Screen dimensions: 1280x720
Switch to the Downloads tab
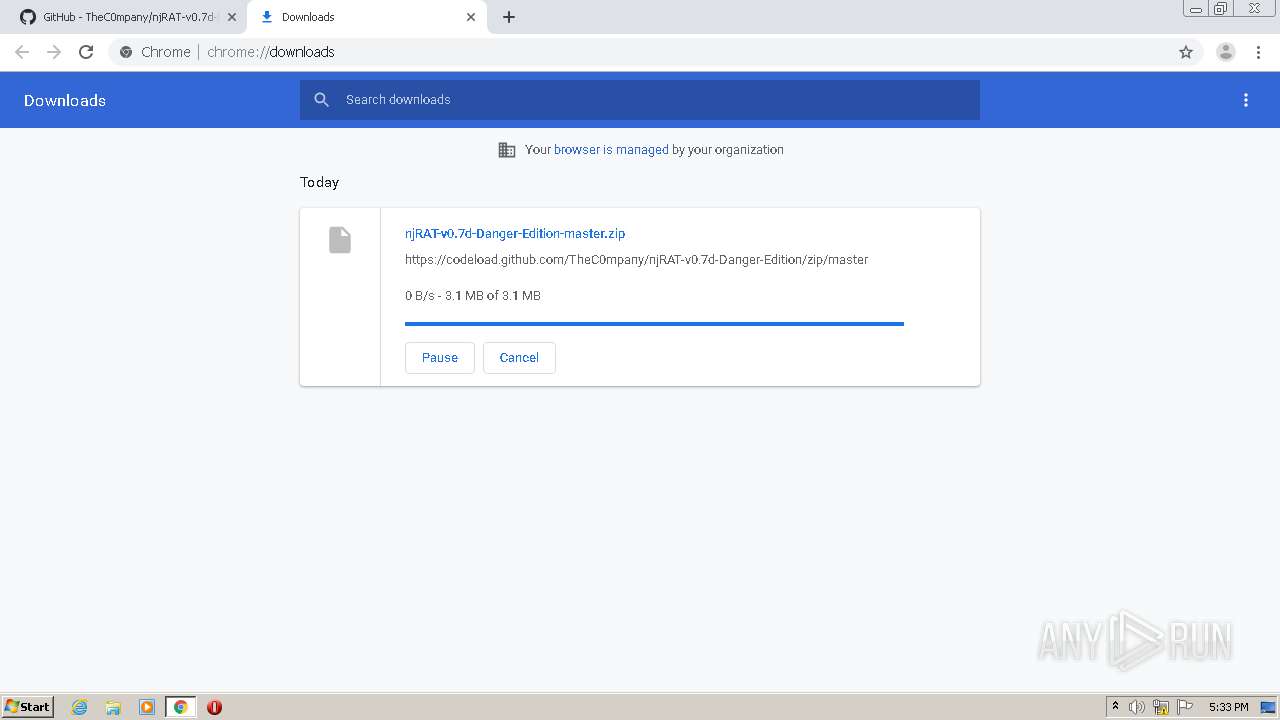click(x=366, y=17)
